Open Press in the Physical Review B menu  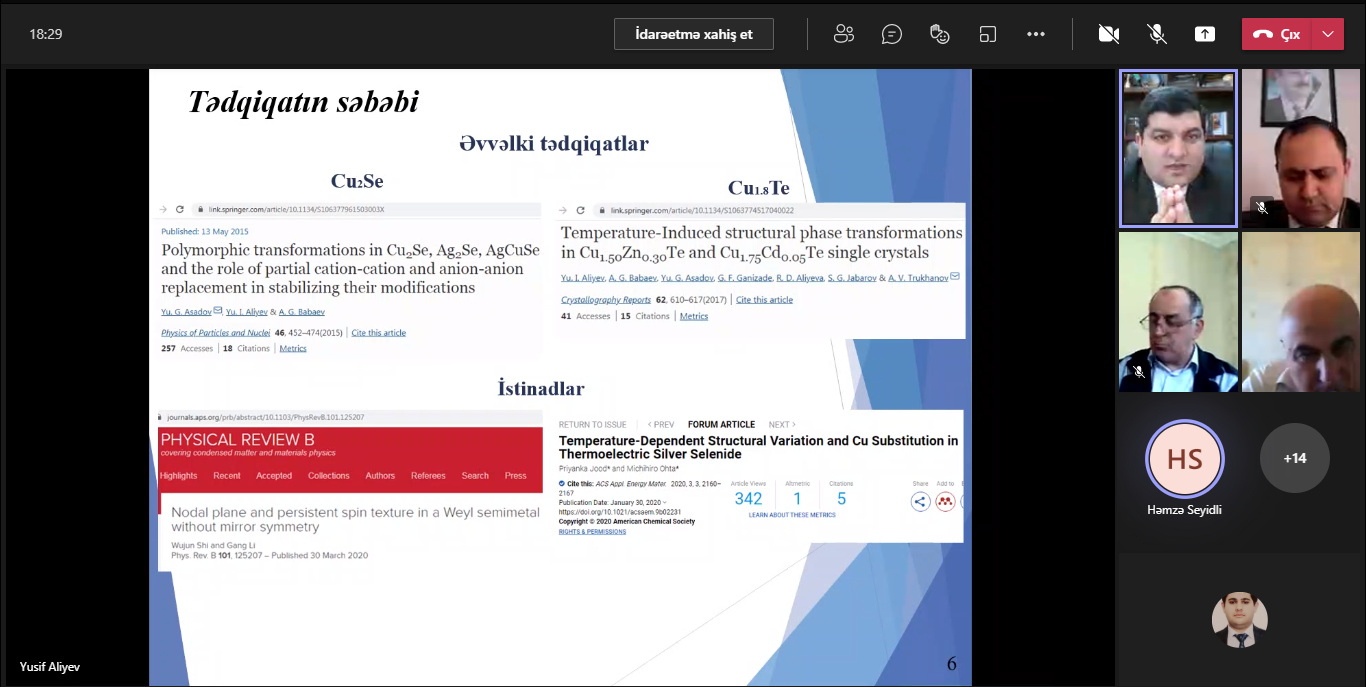pos(516,476)
